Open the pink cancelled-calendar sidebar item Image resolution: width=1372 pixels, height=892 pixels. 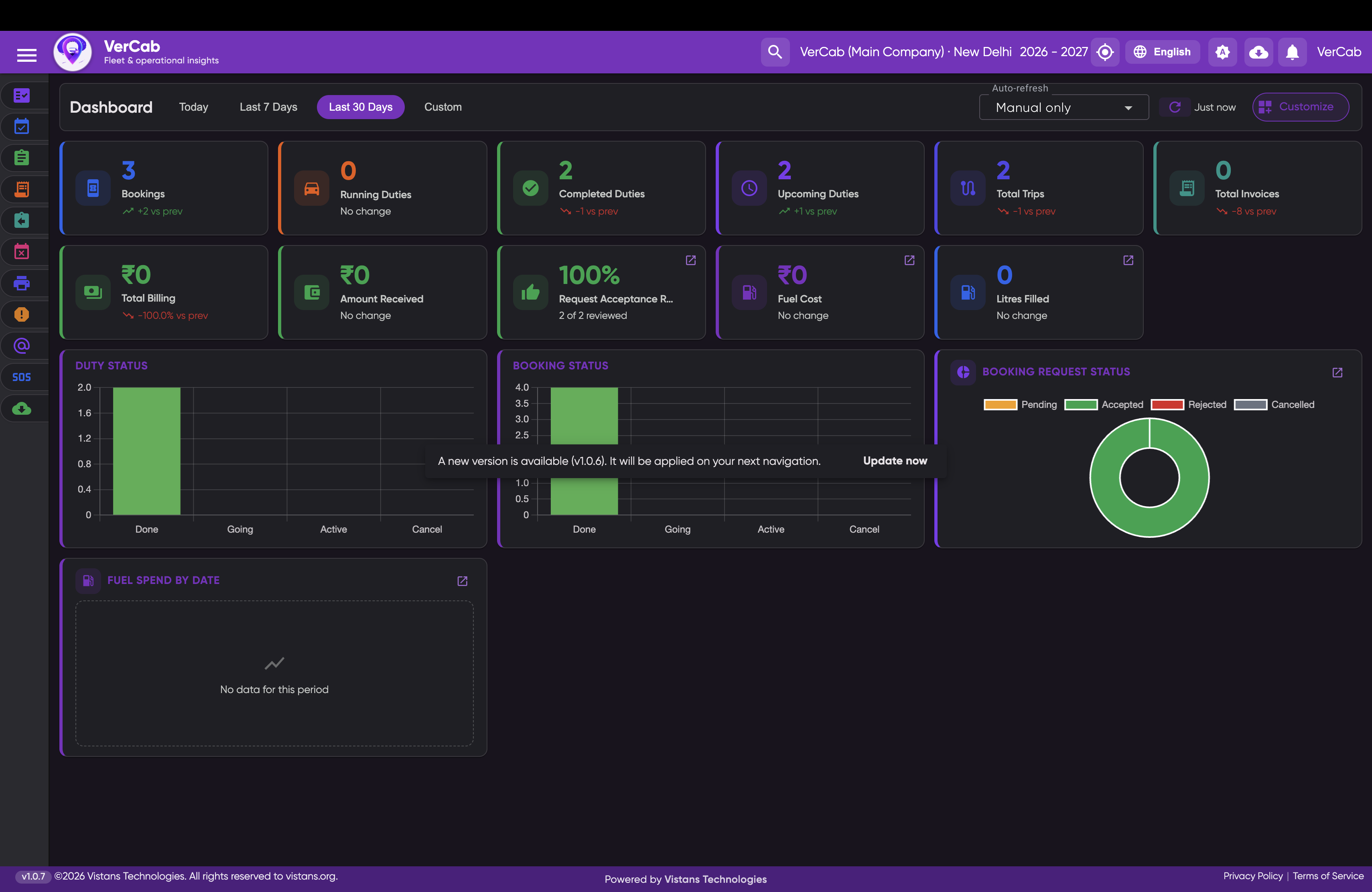coord(22,251)
